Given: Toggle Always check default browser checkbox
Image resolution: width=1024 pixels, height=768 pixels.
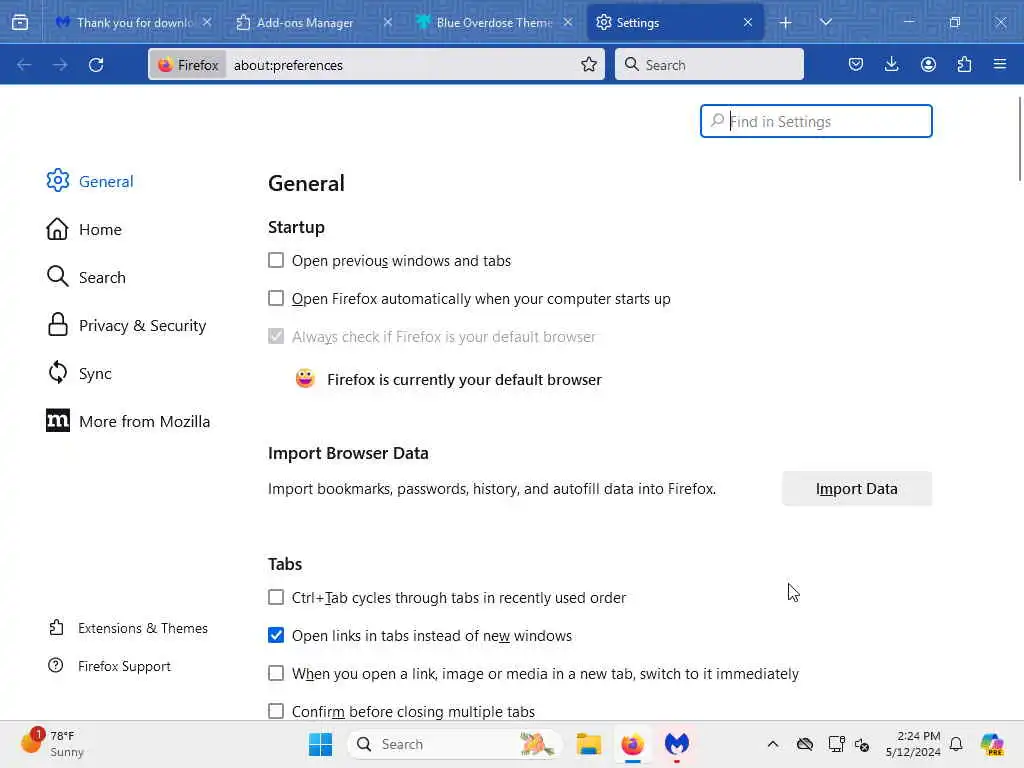Looking at the screenshot, I should tap(276, 336).
